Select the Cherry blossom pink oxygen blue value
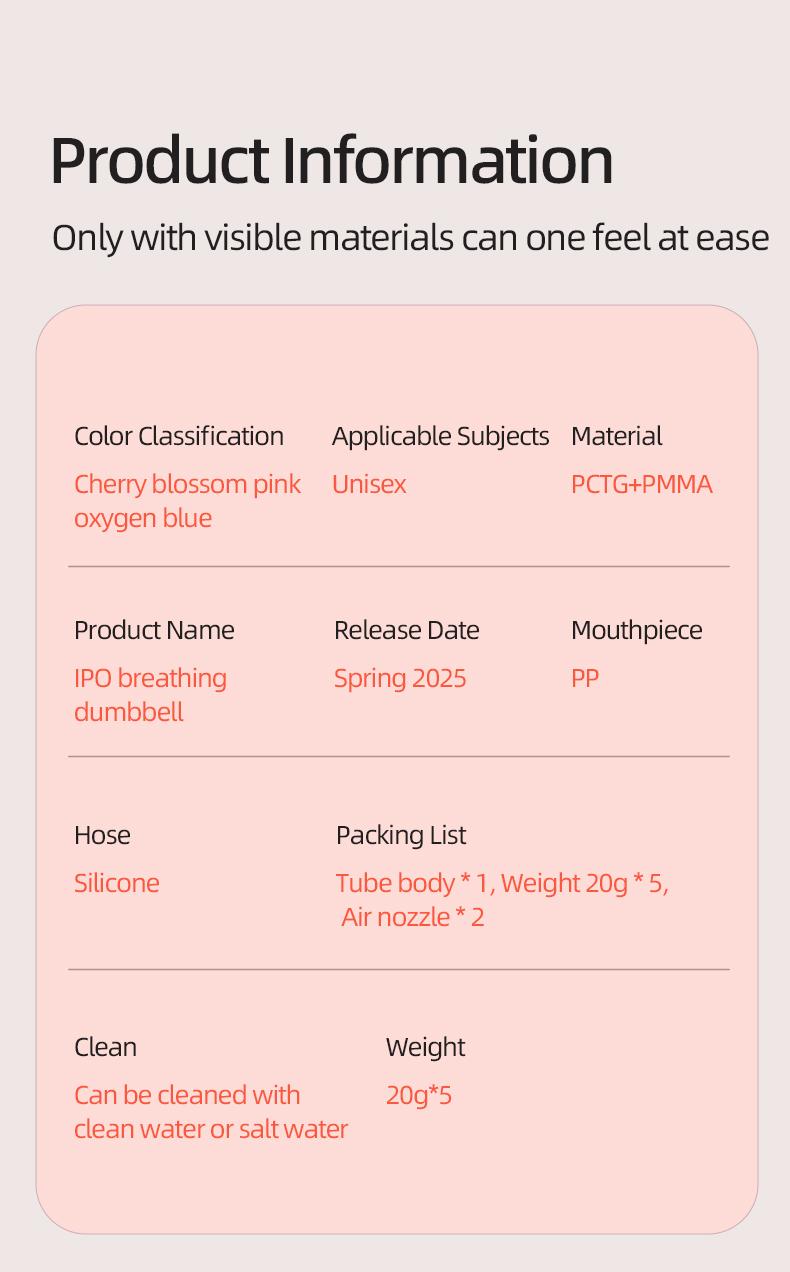Viewport: 790px width, 1272px height. tap(187, 500)
